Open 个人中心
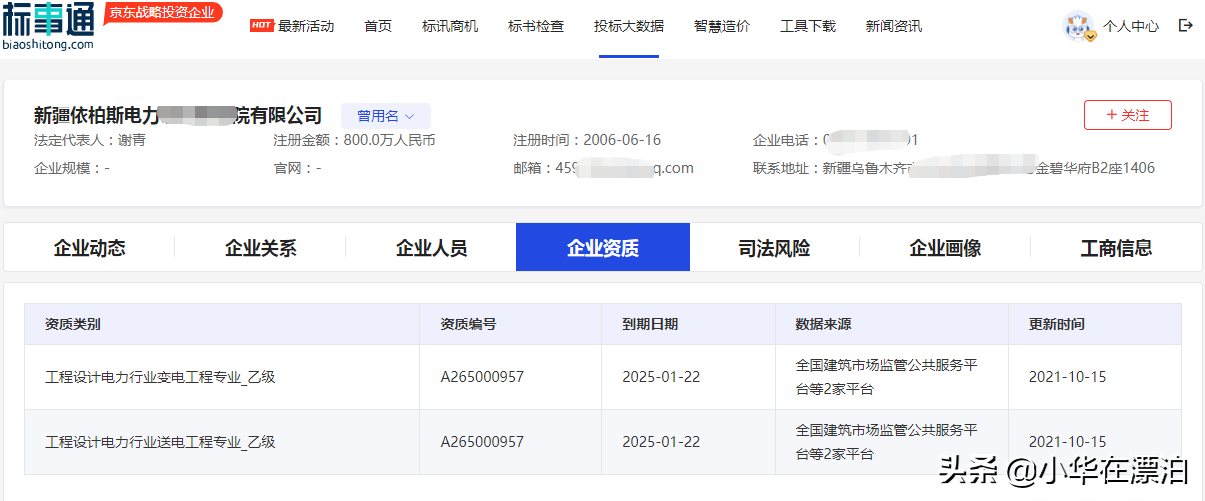 coord(1131,27)
